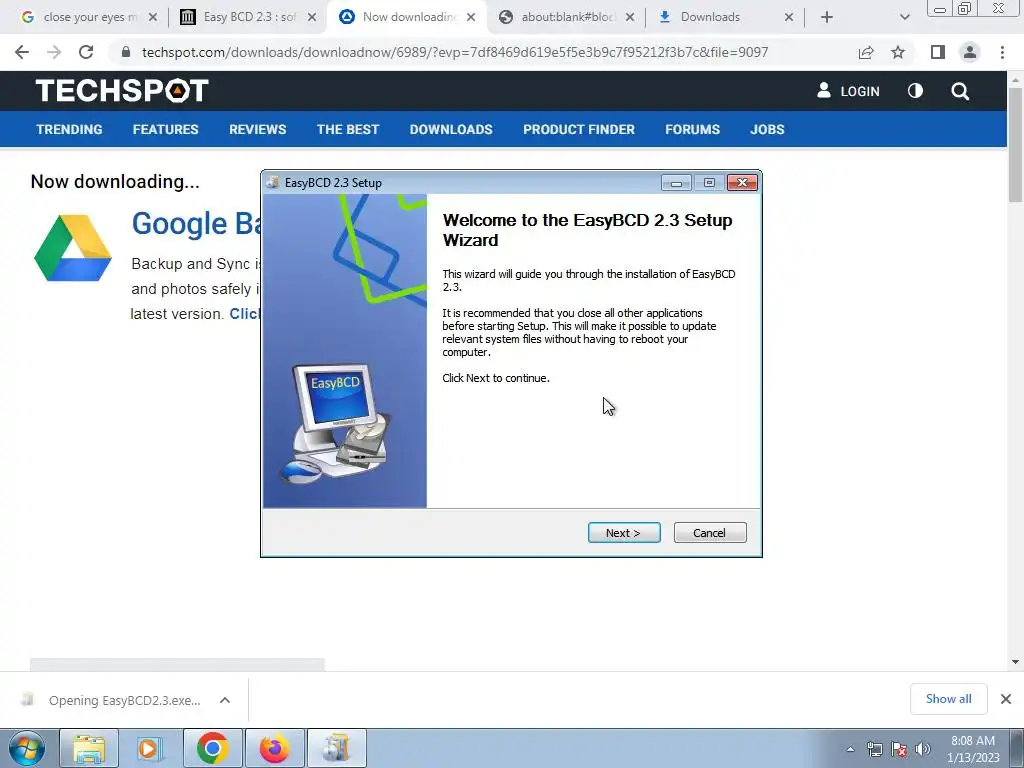Click Next in EasyBCD Setup wizard

click(624, 533)
